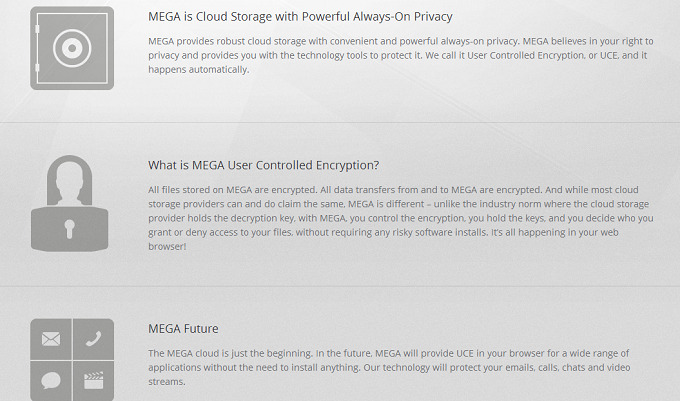Image resolution: width=680 pixels, height=401 pixels.
Task: Click the circular dial on the safe
Action: tap(72, 47)
